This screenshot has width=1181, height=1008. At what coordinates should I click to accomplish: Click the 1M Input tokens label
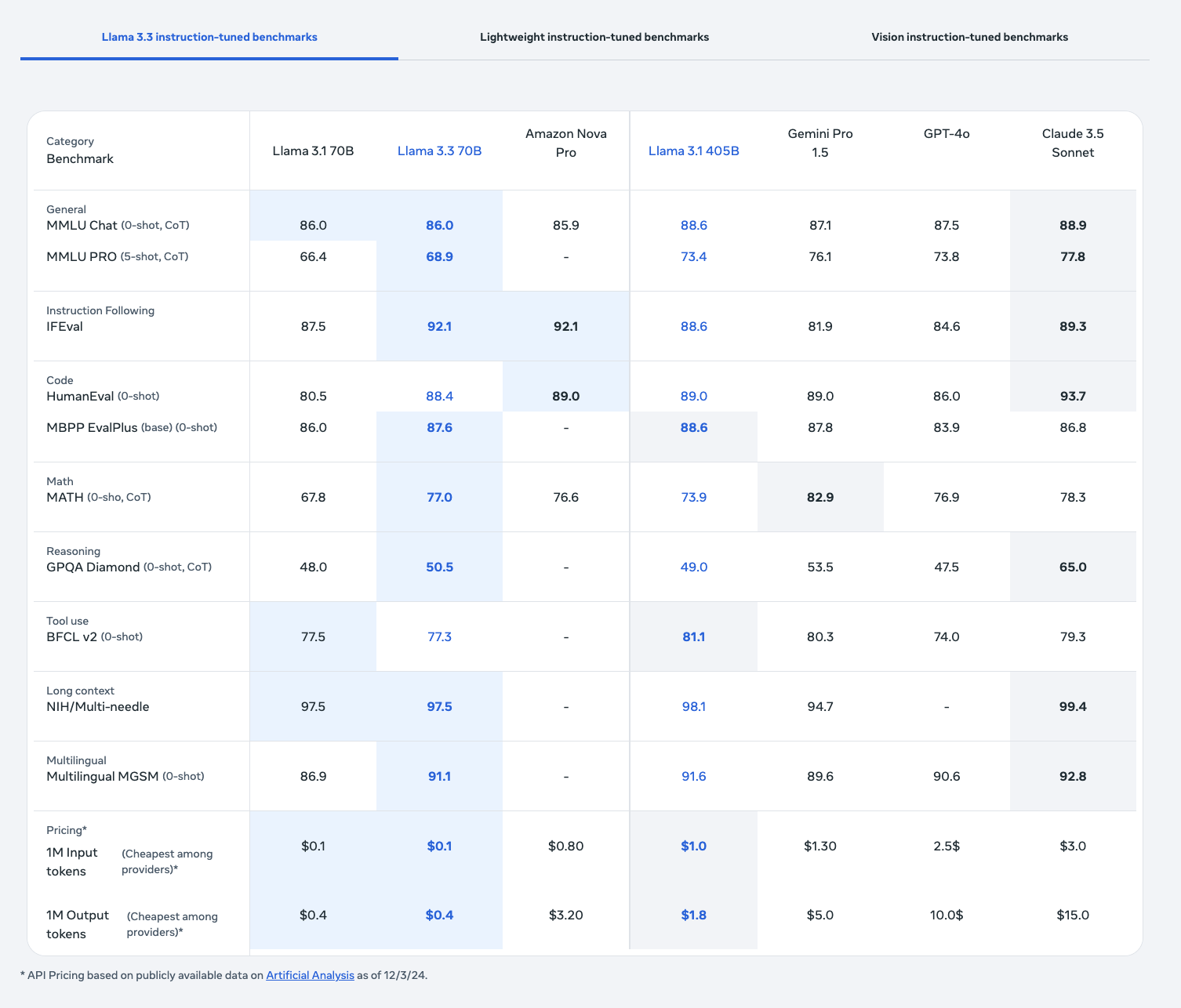72,861
